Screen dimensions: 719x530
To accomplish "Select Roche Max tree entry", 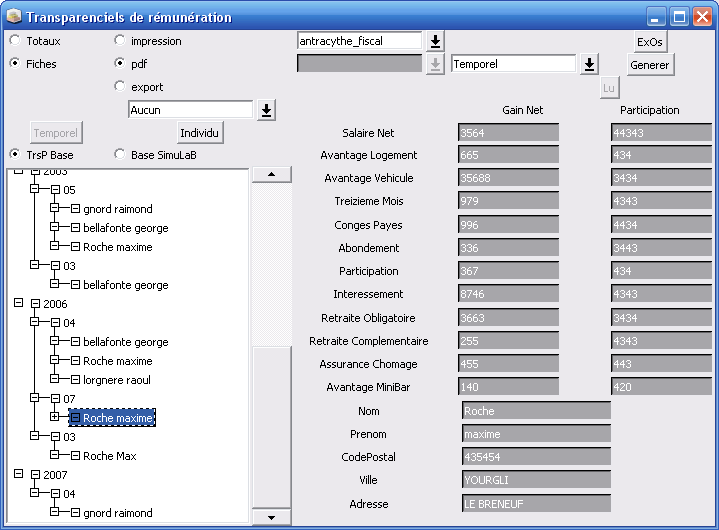I will point(109,456).
